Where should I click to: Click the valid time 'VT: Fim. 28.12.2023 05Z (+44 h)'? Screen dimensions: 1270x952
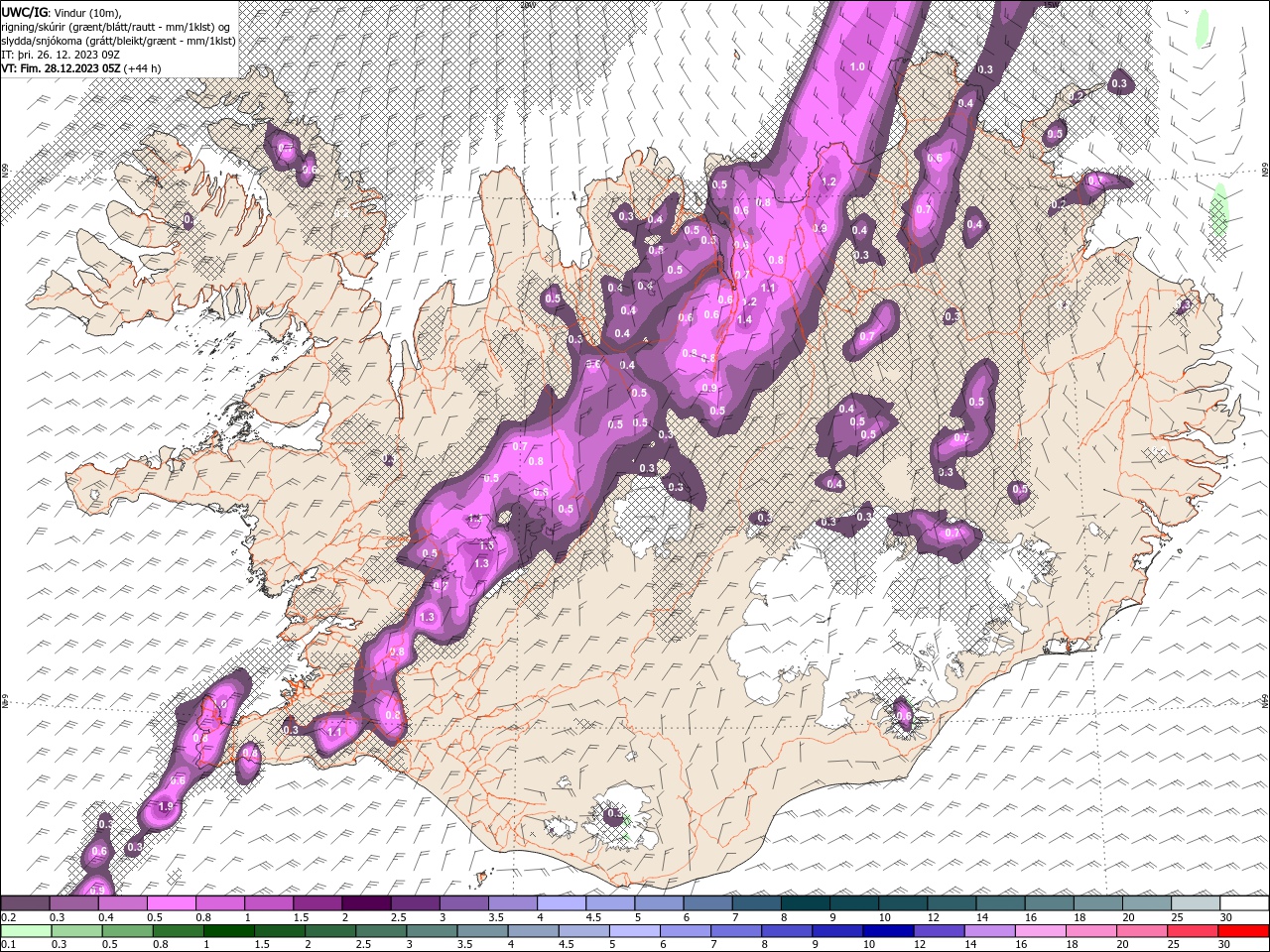coord(81,67)
